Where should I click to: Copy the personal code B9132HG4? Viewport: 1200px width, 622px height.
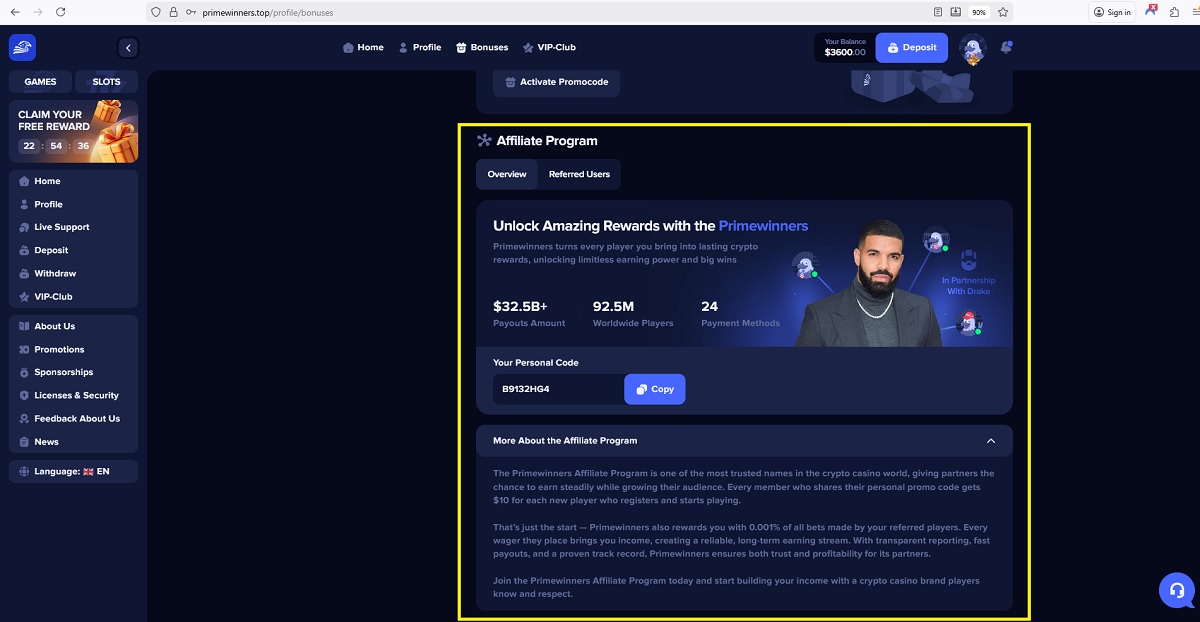point(655,389)
